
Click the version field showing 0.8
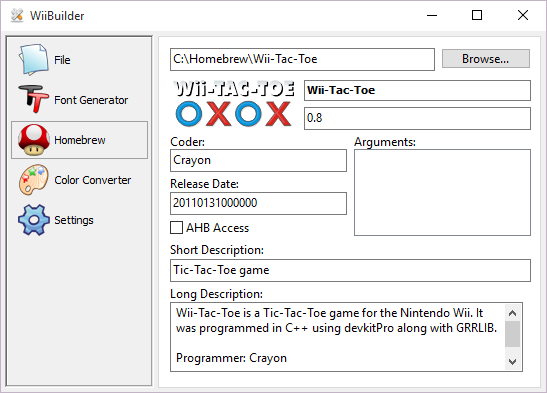[x=417, y=118]
